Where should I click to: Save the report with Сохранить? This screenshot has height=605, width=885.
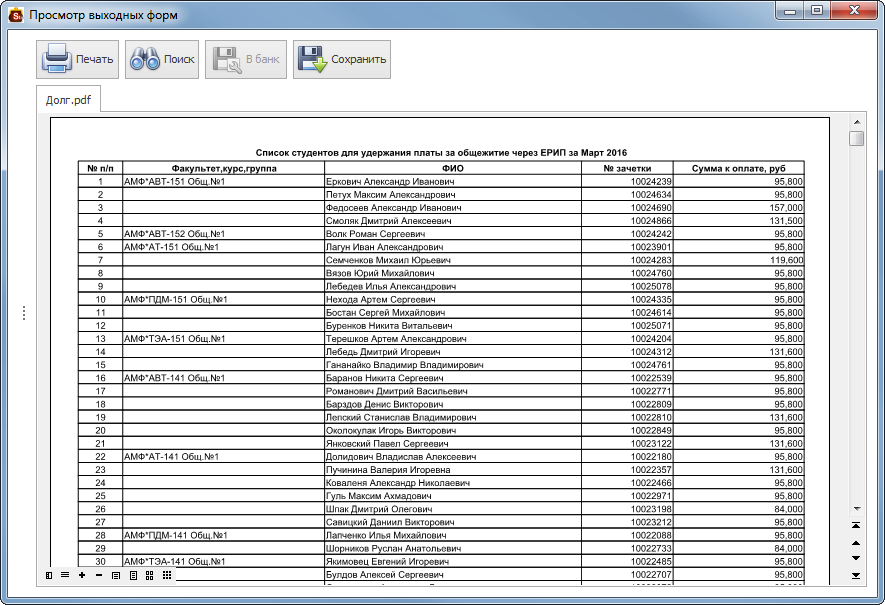pos(342,59)
